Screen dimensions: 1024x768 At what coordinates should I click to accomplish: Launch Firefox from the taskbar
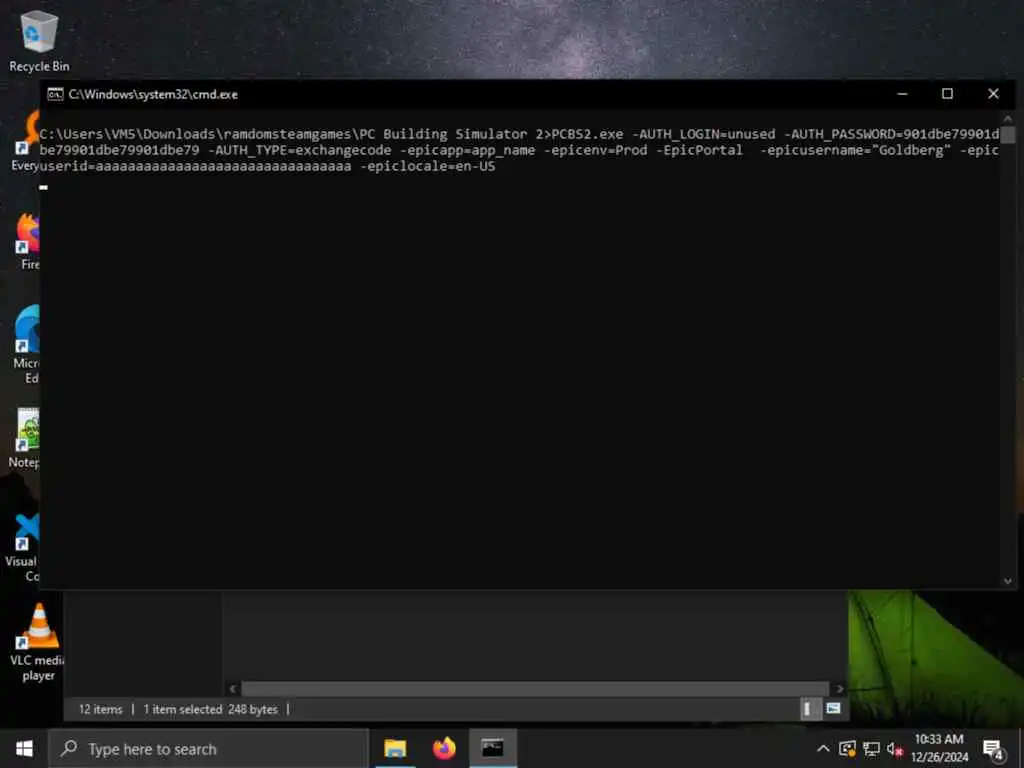point(444,748)
